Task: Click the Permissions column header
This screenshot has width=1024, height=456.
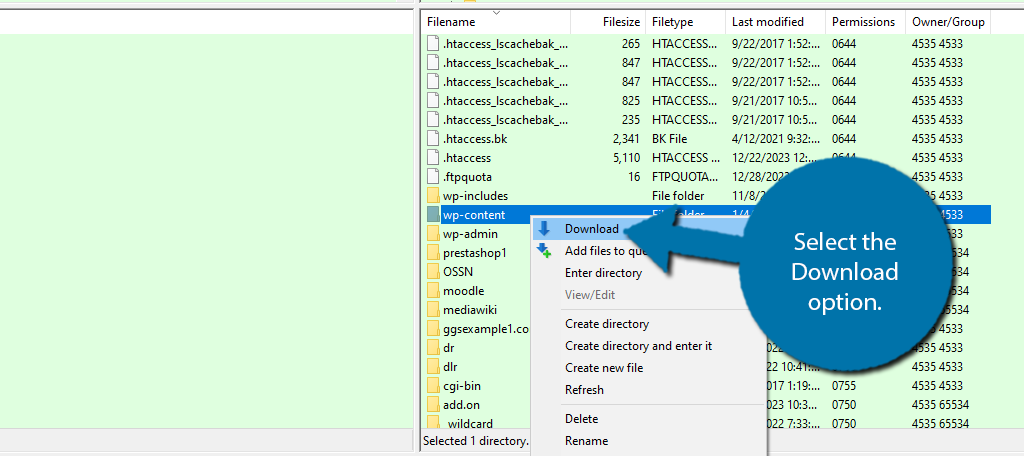Action: point(863,21)
